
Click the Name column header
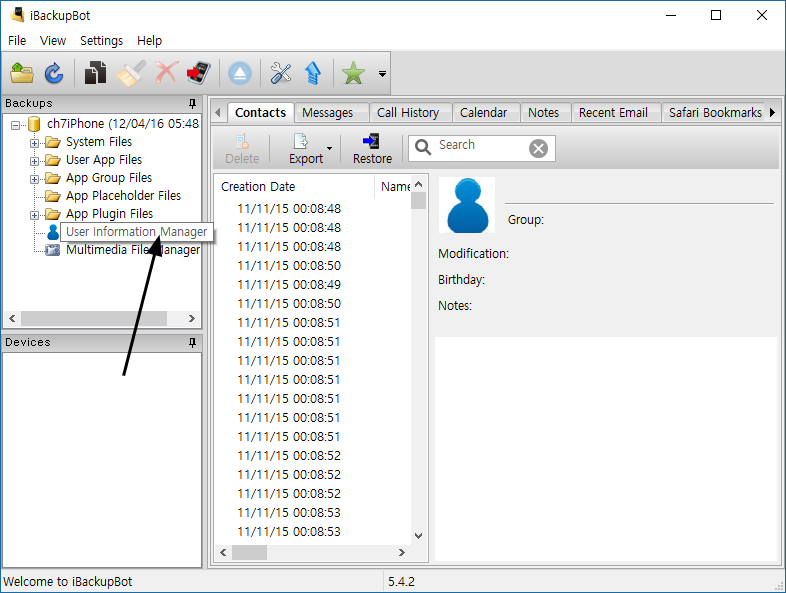395,186
